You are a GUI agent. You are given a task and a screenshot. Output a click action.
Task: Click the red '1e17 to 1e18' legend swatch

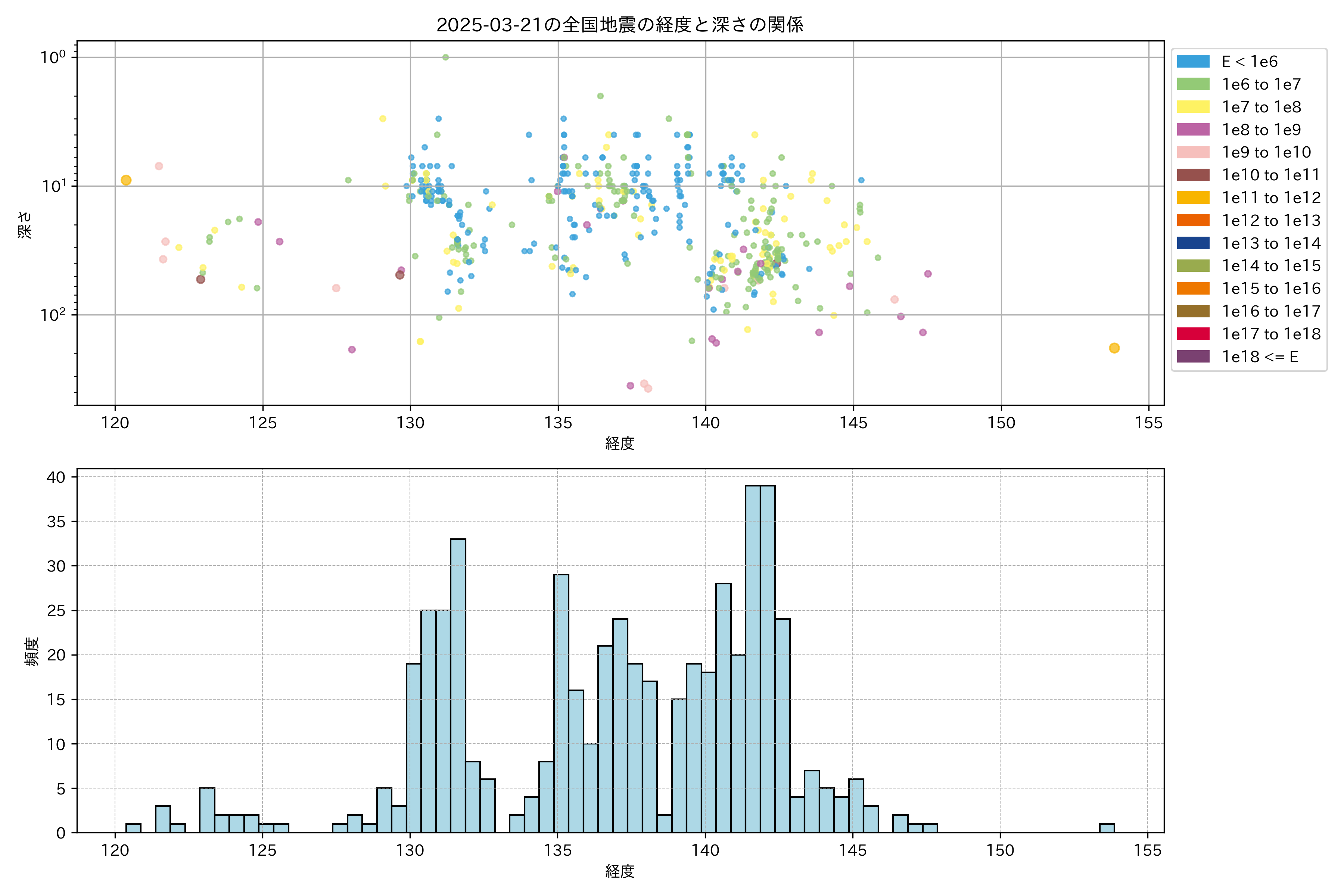pos(1192,334)
